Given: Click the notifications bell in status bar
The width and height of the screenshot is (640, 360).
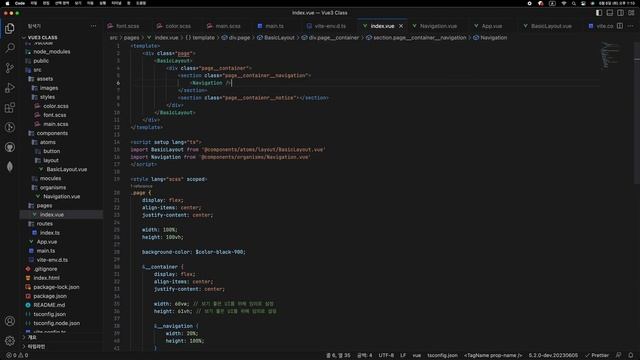Looking at the screenshot, I should click(x=631, y=355).
